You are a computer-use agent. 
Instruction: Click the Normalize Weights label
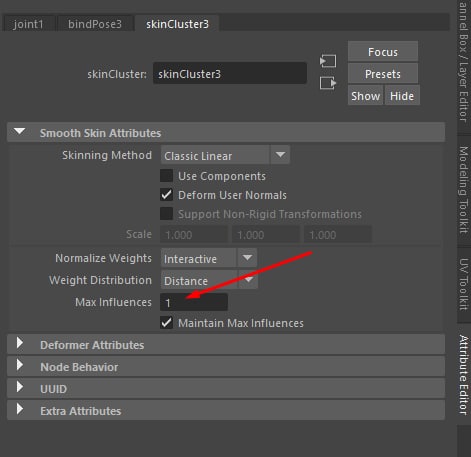103,258
